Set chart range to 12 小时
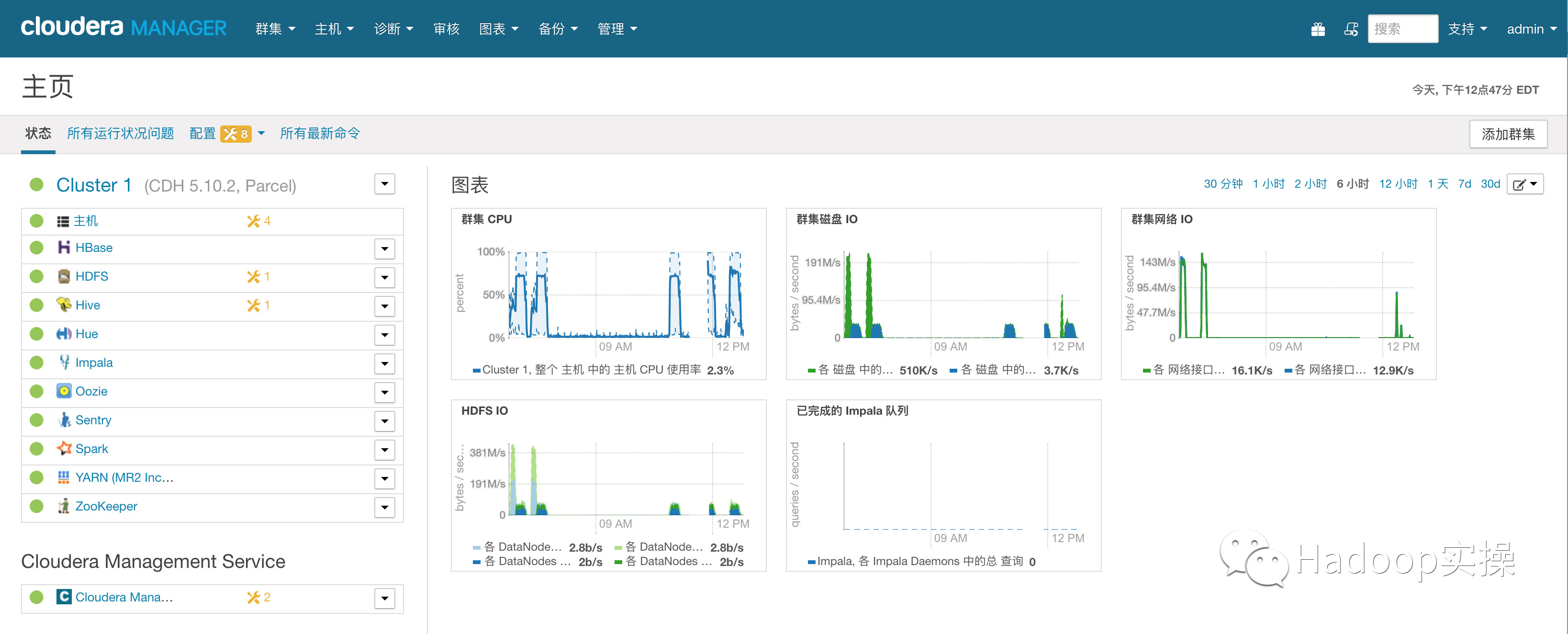Image resolution: width=1568 pixels, height=634 pixels. pyautogui.click(x=1398, y=184)
